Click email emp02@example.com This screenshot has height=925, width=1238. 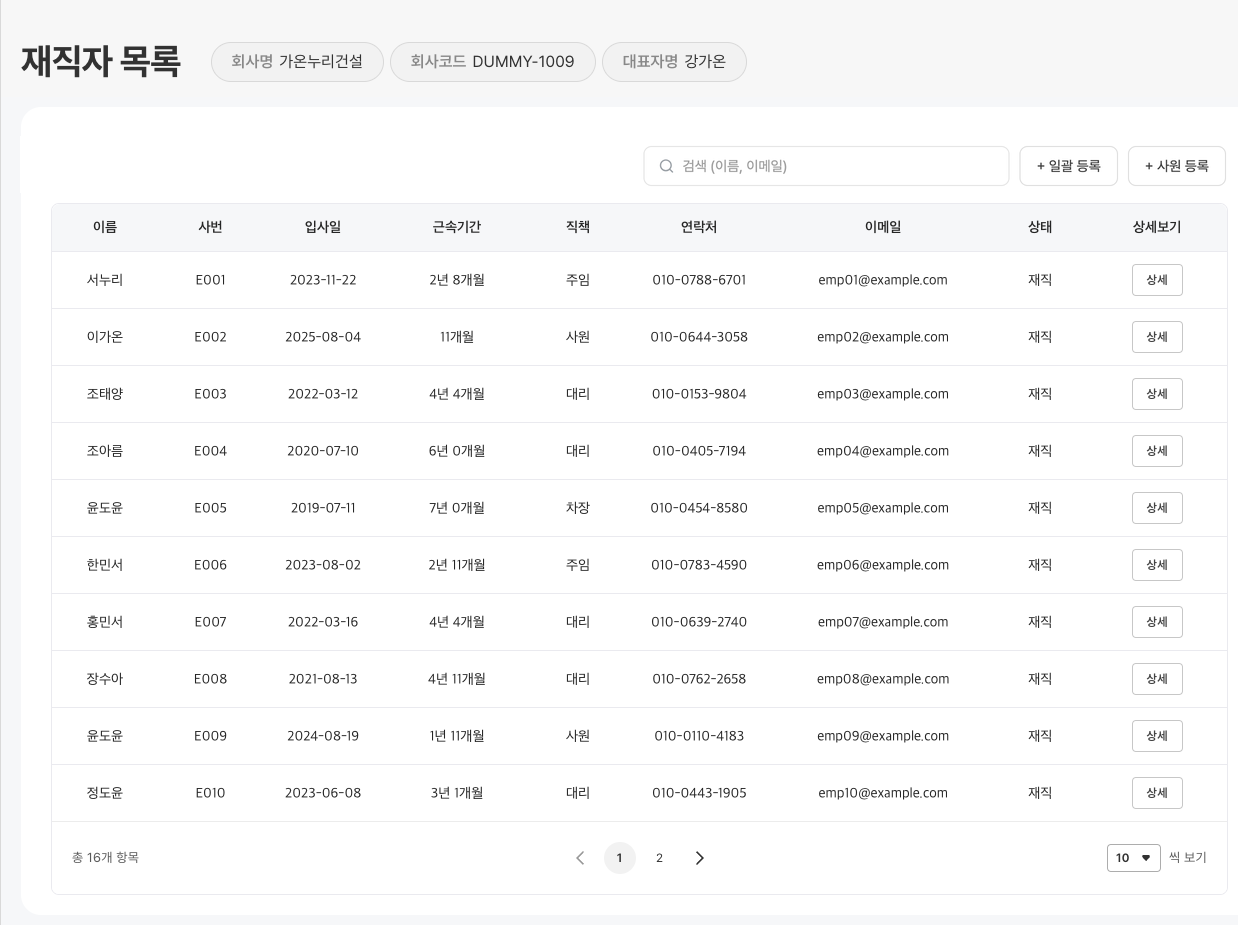point(883,337)
